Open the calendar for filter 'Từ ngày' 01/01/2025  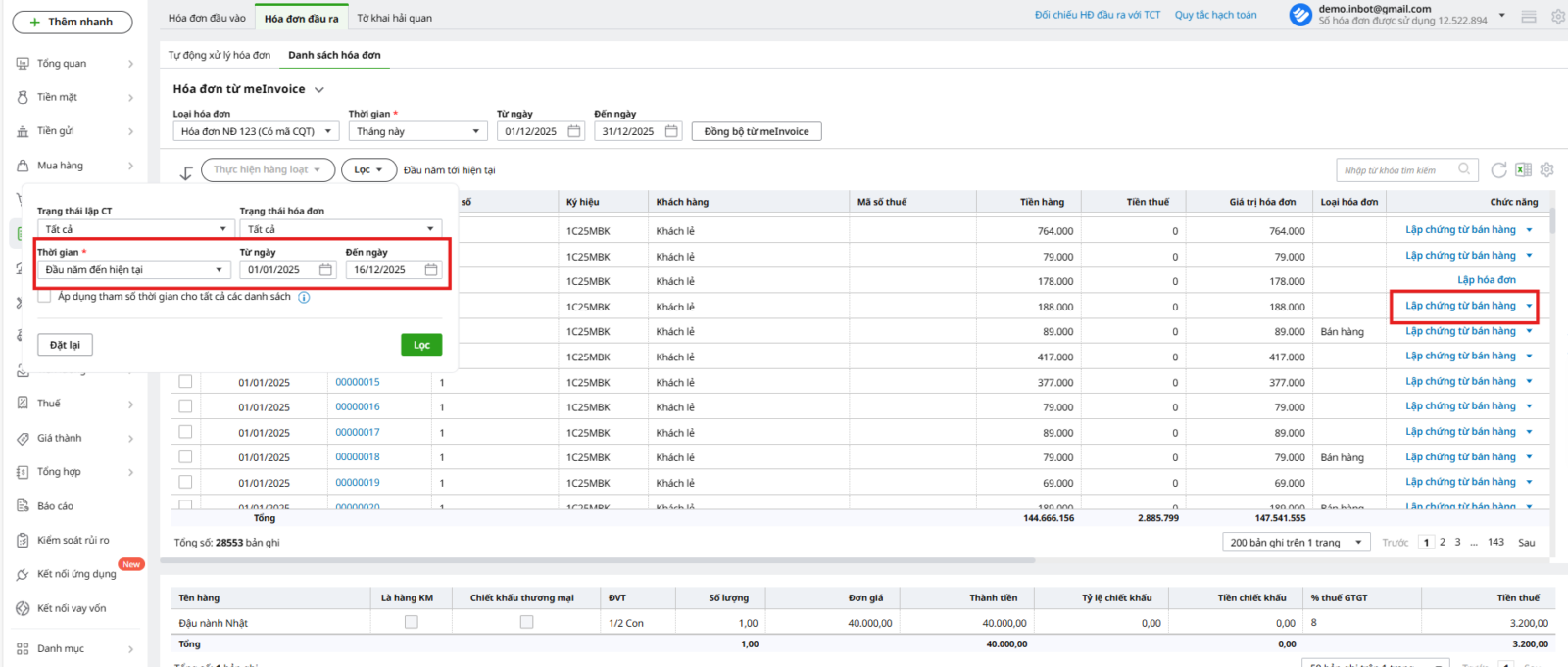(x=325, y=270)
